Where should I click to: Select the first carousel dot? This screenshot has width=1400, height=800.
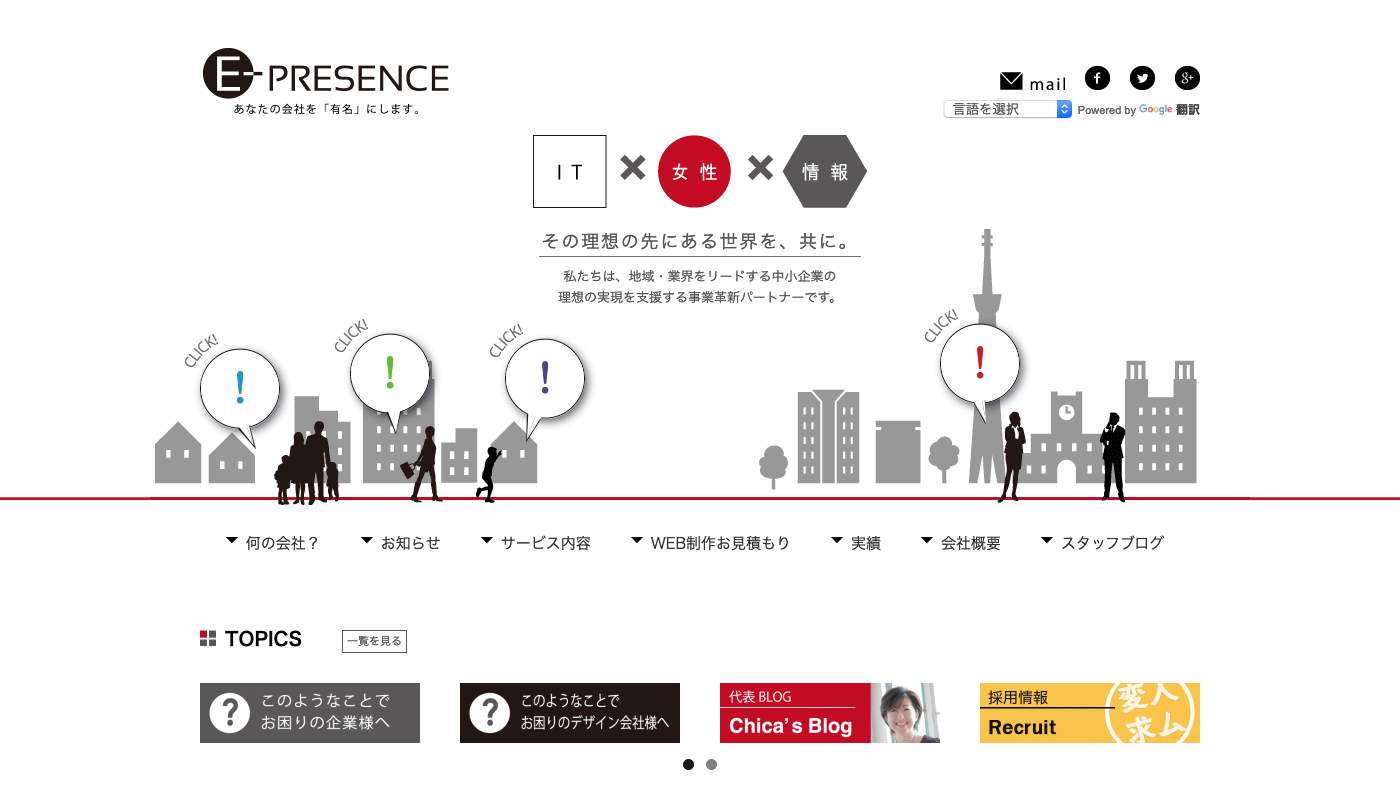click(688, 764)
